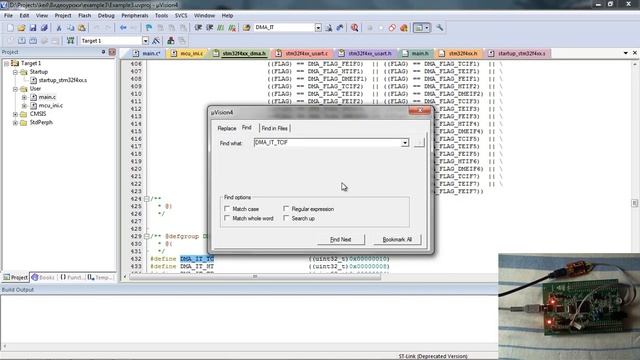Click fold marker on line 429
This screenshot has height=360, width=640.
tap(146, 236)
